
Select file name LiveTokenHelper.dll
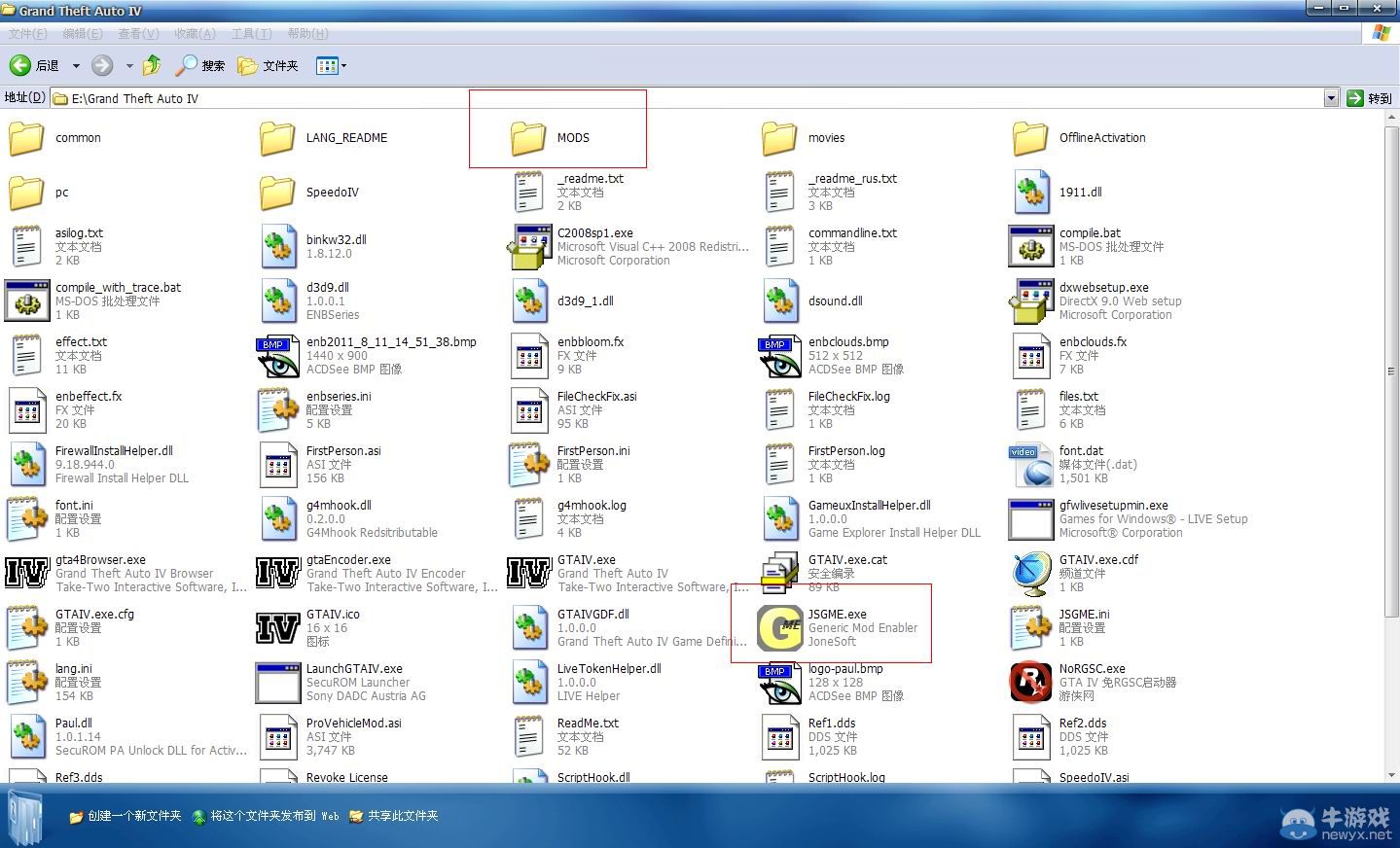(609, 669)
